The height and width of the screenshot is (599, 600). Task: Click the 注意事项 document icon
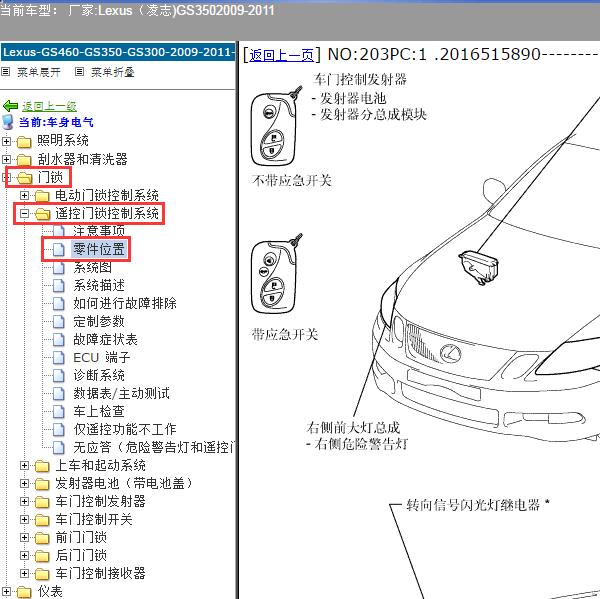click(x=59, y=231)
